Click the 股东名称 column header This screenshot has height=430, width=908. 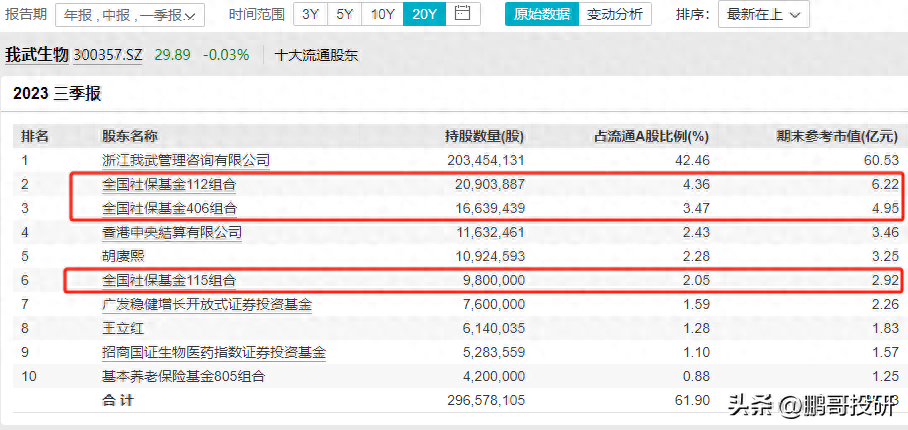coord(130,137)
